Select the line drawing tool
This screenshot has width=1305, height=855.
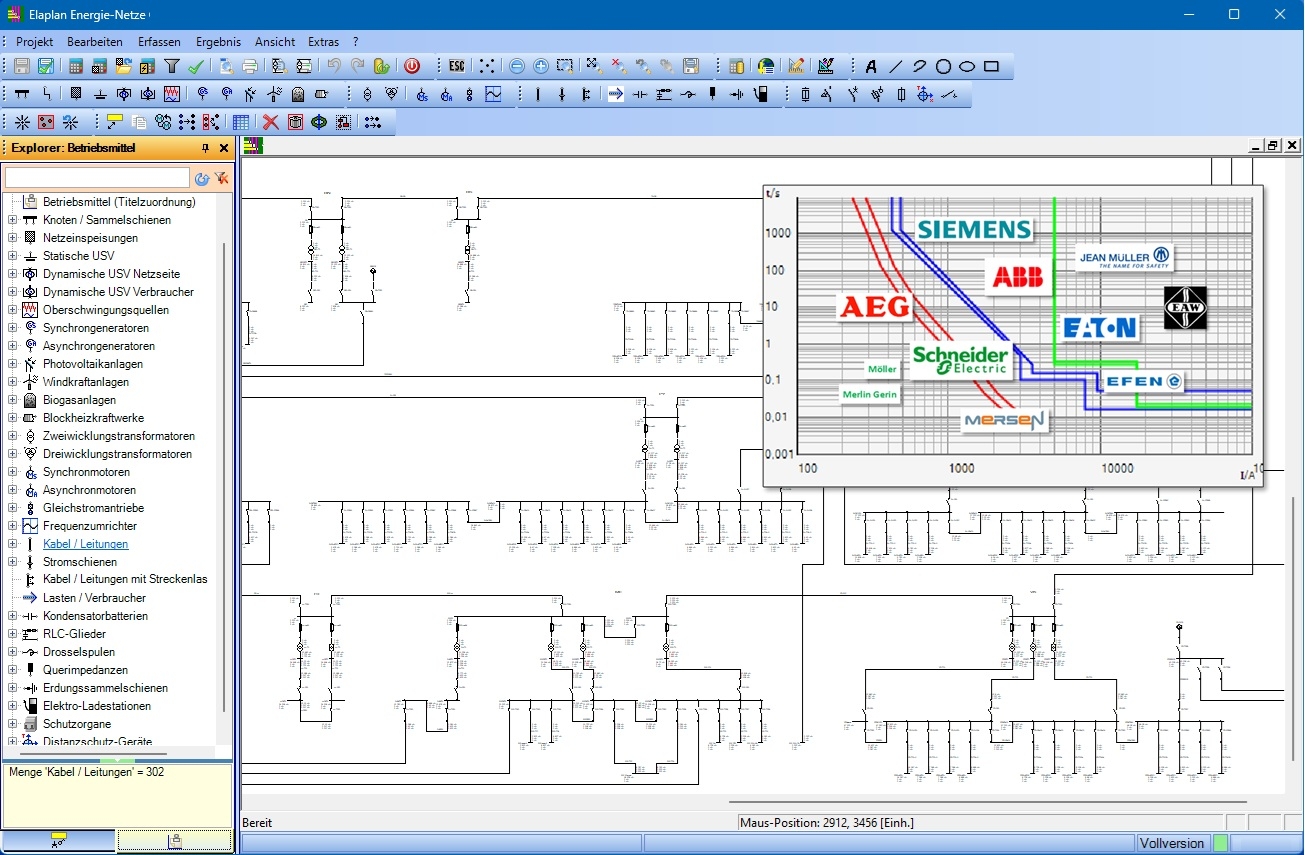point(895,67)
